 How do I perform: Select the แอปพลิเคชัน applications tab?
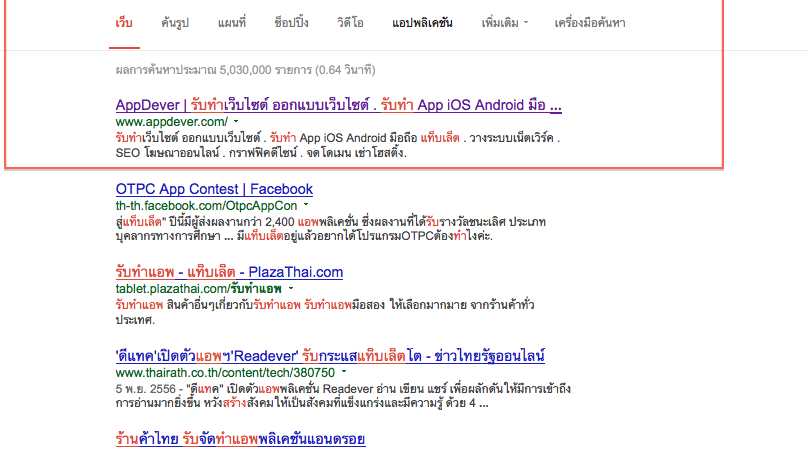(422, 21)
